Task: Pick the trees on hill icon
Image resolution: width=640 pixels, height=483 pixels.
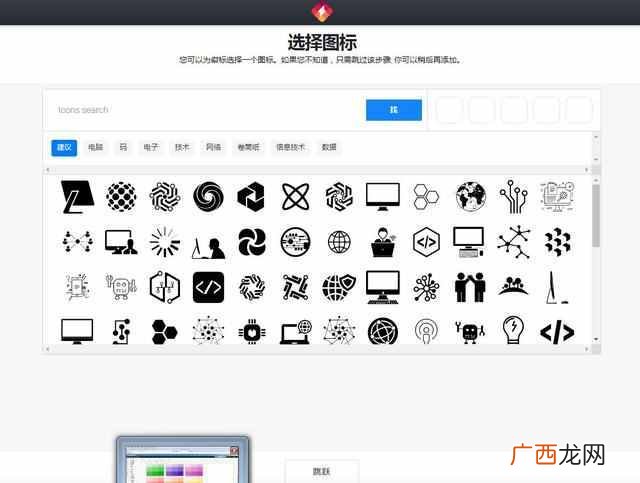Action: (513, 286)
